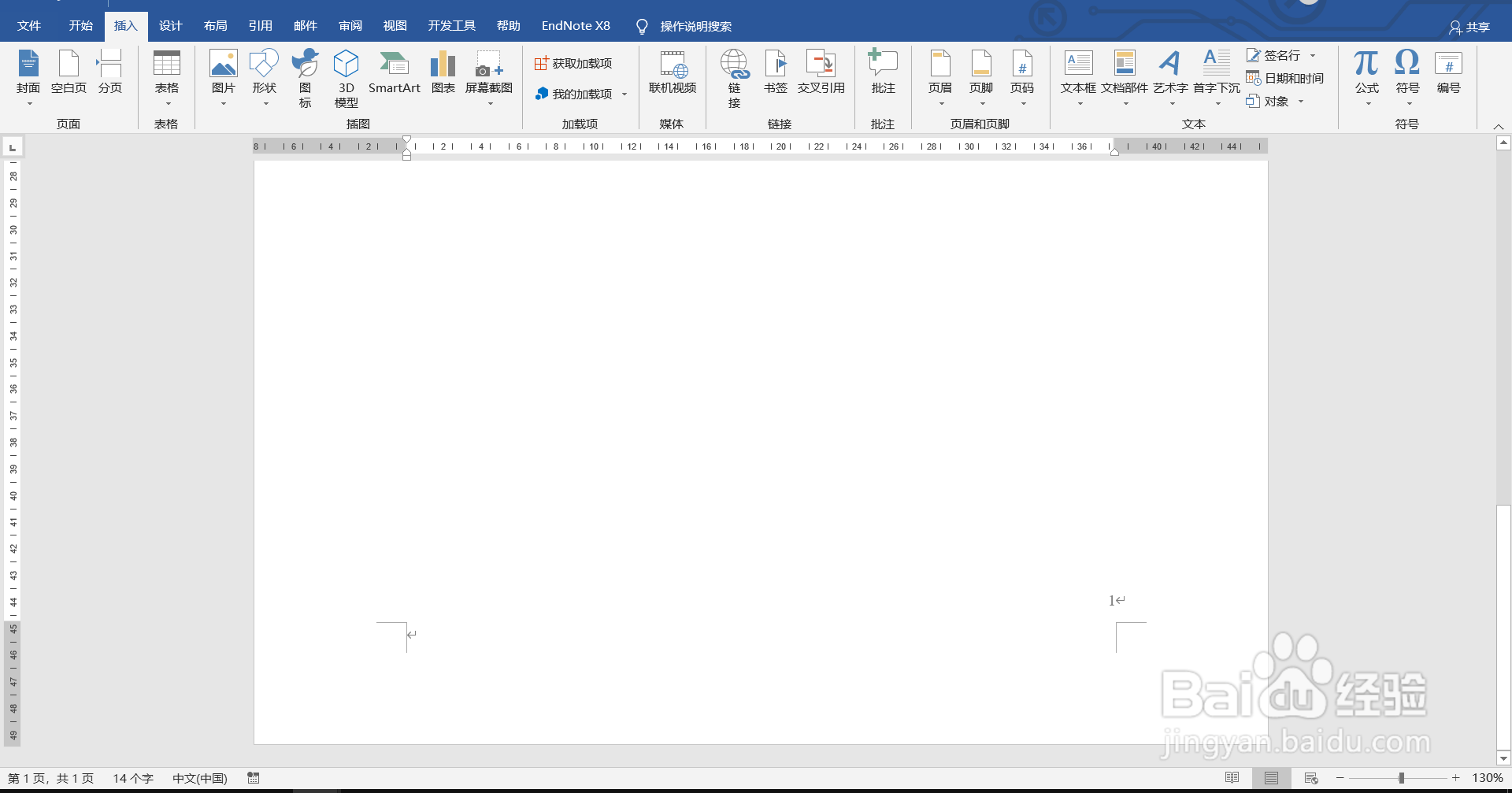Click the Share (共享) button
The image size is (1512, 793).
tap(1469, 28)
